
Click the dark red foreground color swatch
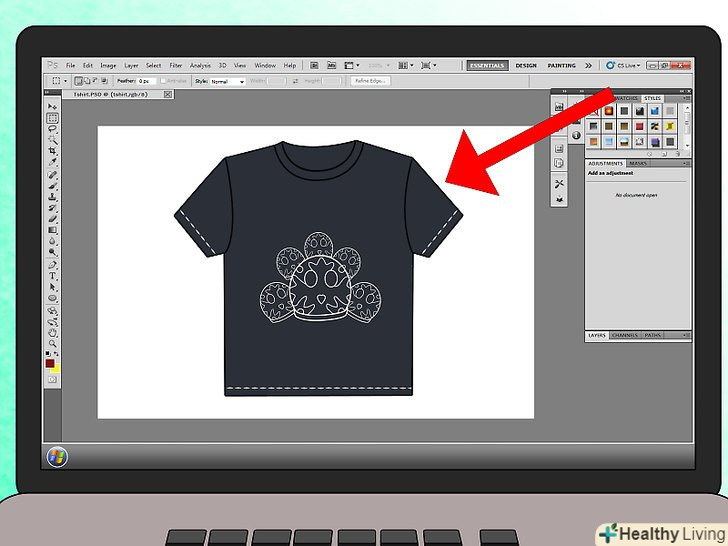pos(50,364)
